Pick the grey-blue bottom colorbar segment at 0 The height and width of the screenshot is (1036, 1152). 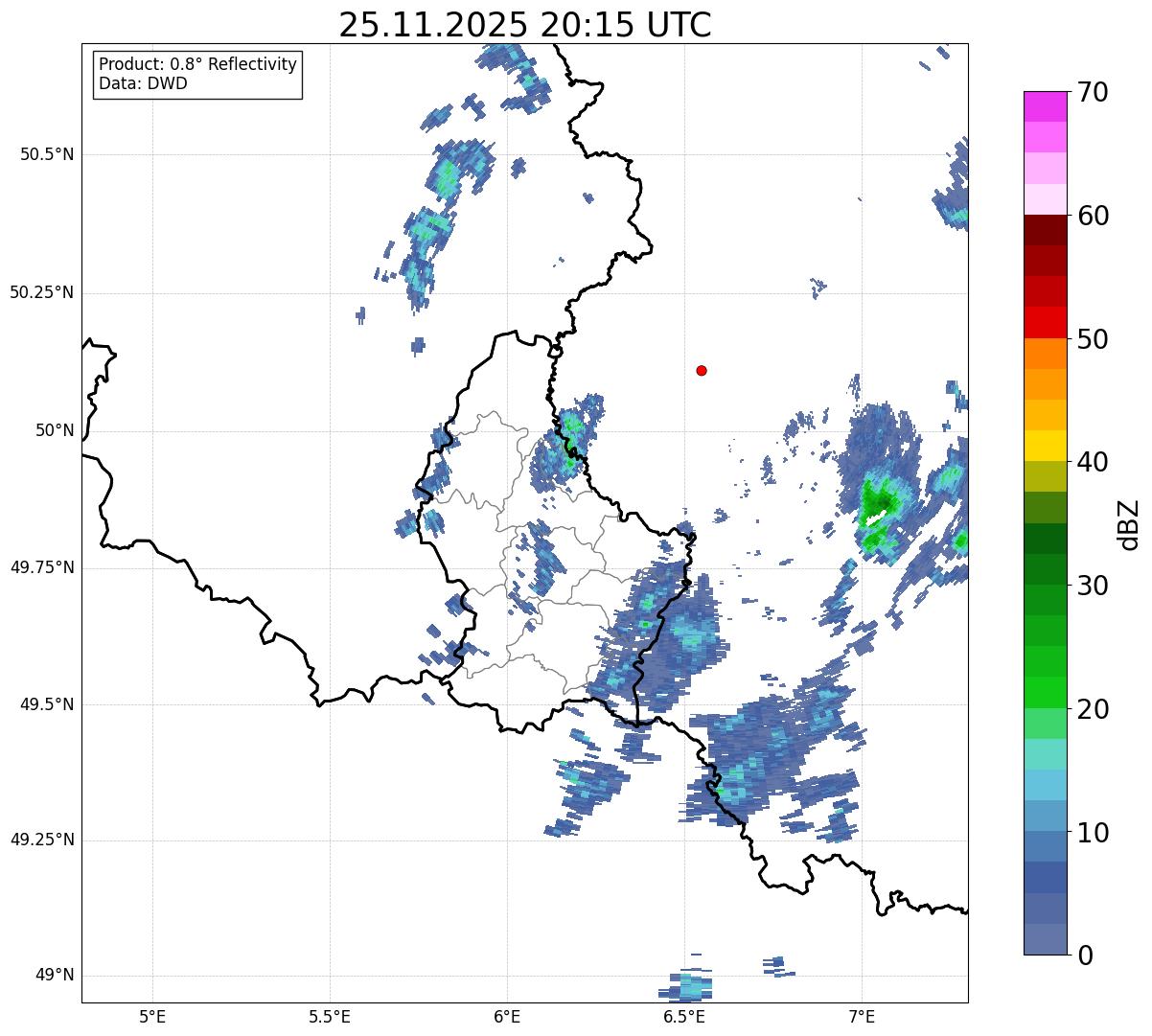pos(1046,939)
